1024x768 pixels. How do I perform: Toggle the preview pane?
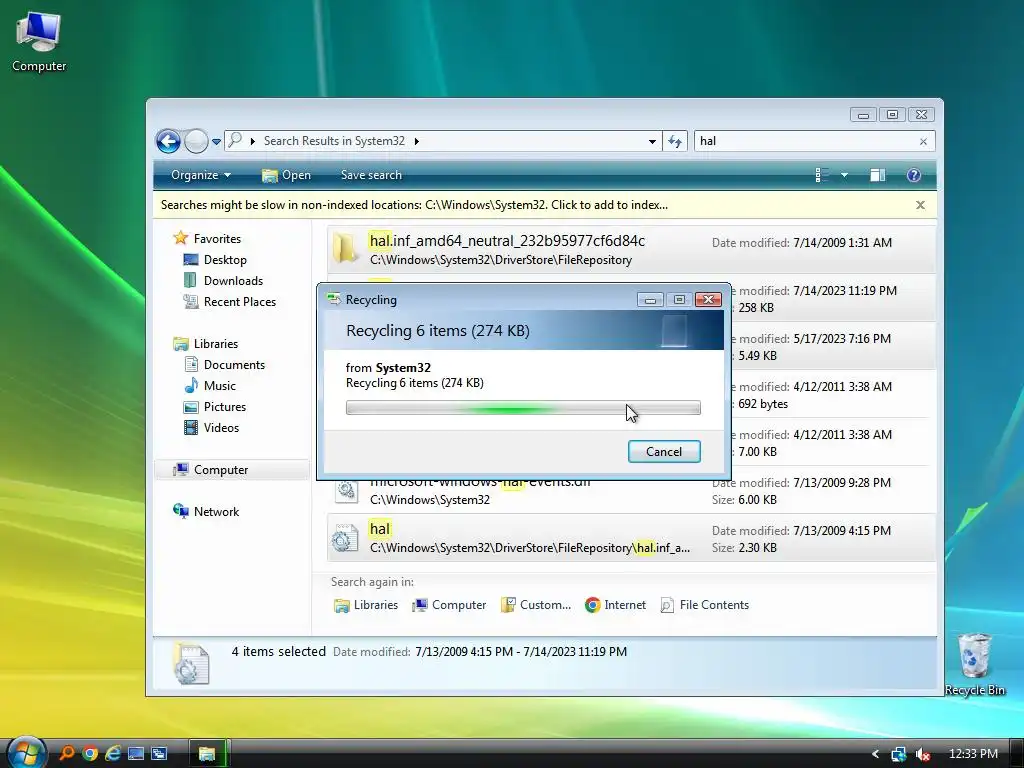(877, 175)
